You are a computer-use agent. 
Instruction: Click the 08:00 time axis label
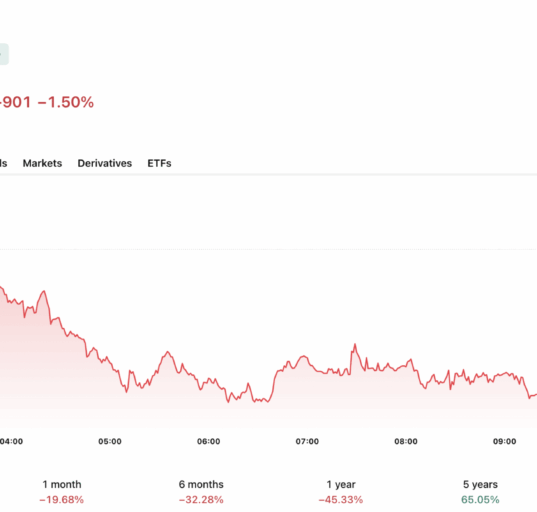pos(406,441)
